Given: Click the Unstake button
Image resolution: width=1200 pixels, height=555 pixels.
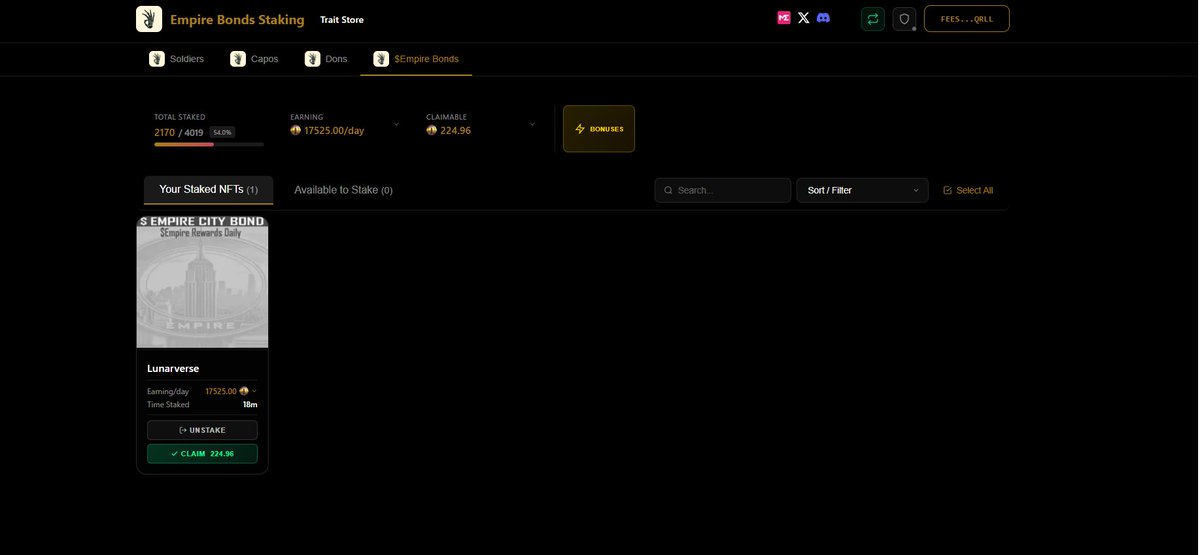Looking at the screenshot, I should 202,430.
